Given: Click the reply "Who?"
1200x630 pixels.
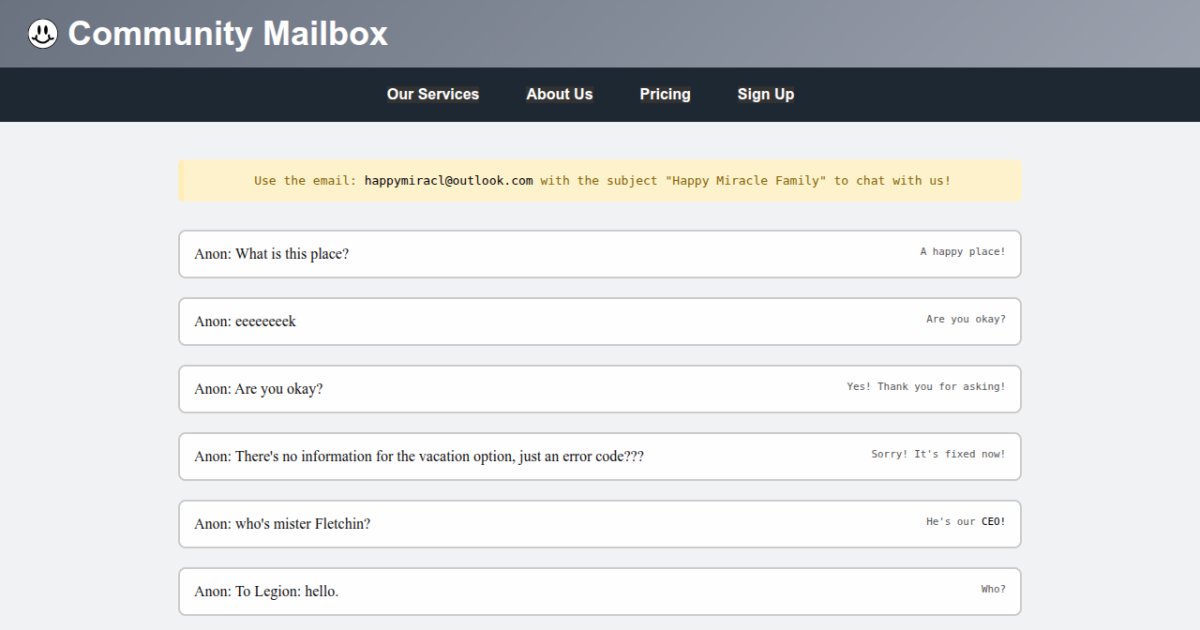Looking at the screenshot, I should [993, 589].
